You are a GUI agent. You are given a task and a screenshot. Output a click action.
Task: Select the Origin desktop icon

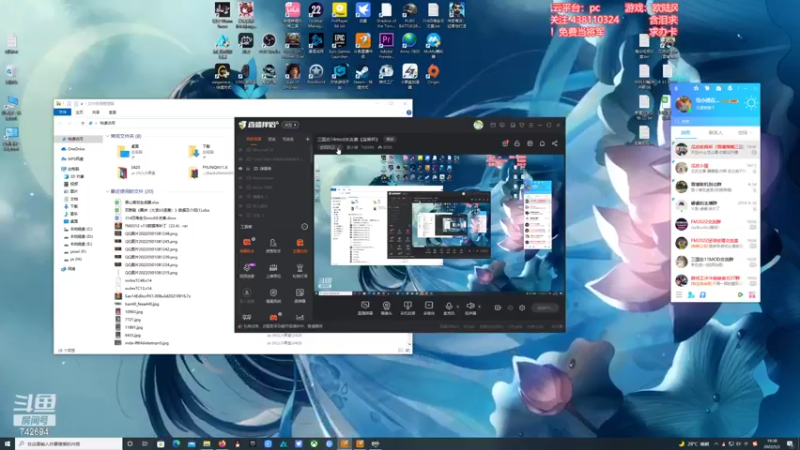(433, 75)
